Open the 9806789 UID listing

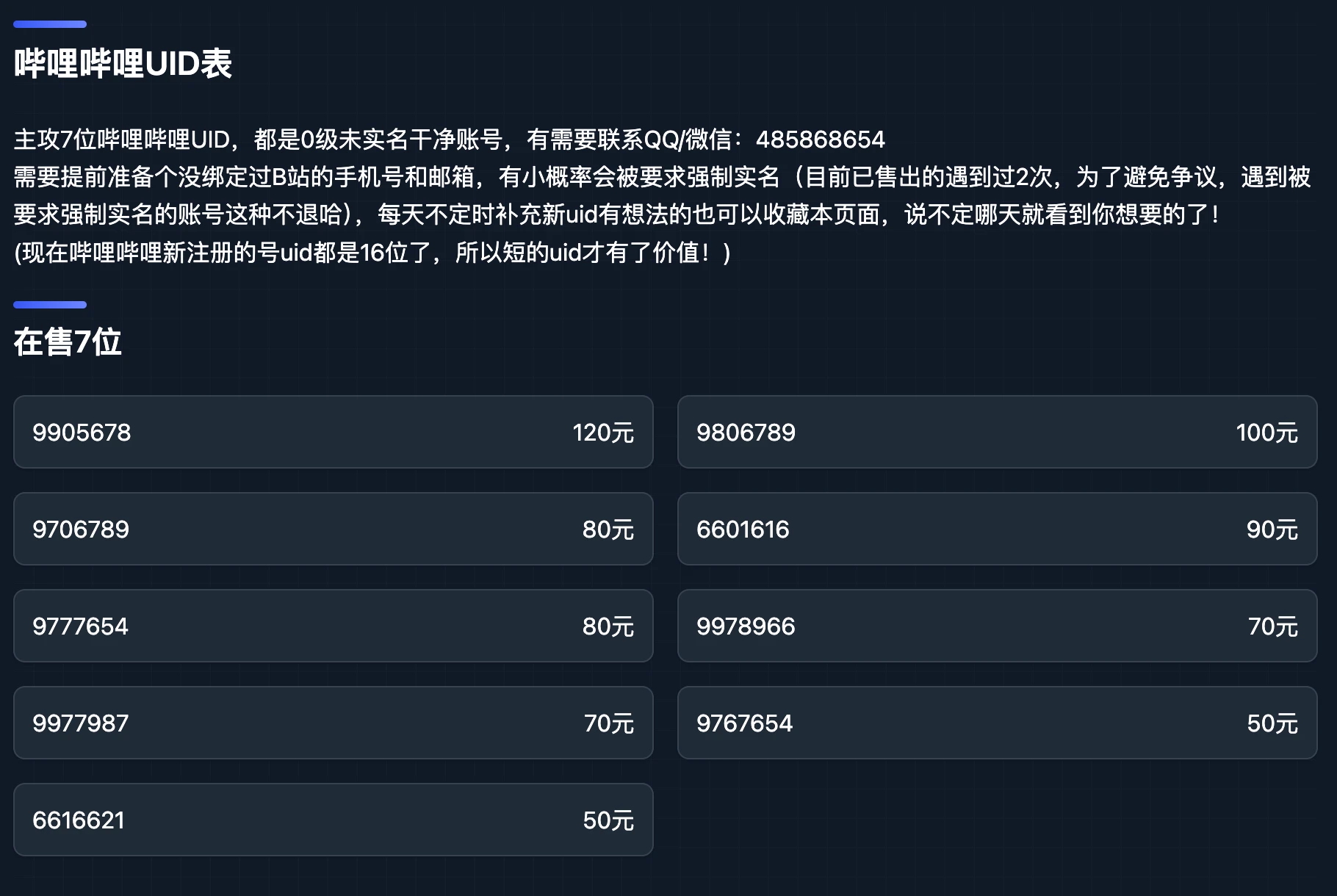tap(997, 432)
